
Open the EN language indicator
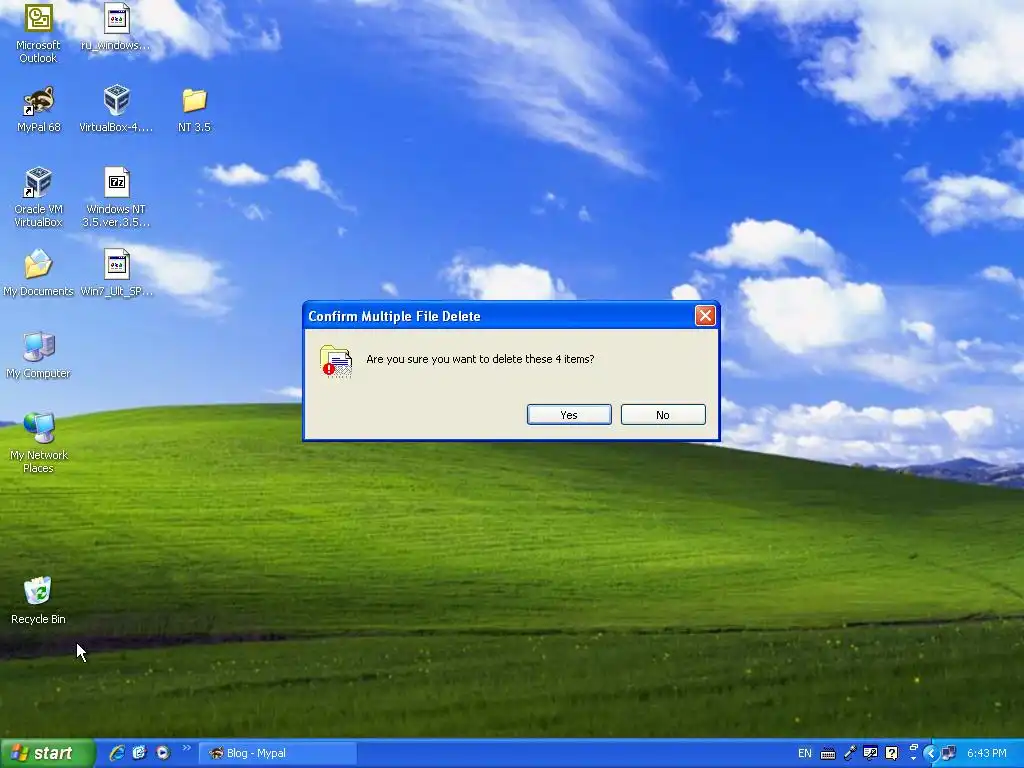click(x=805, y=753)
